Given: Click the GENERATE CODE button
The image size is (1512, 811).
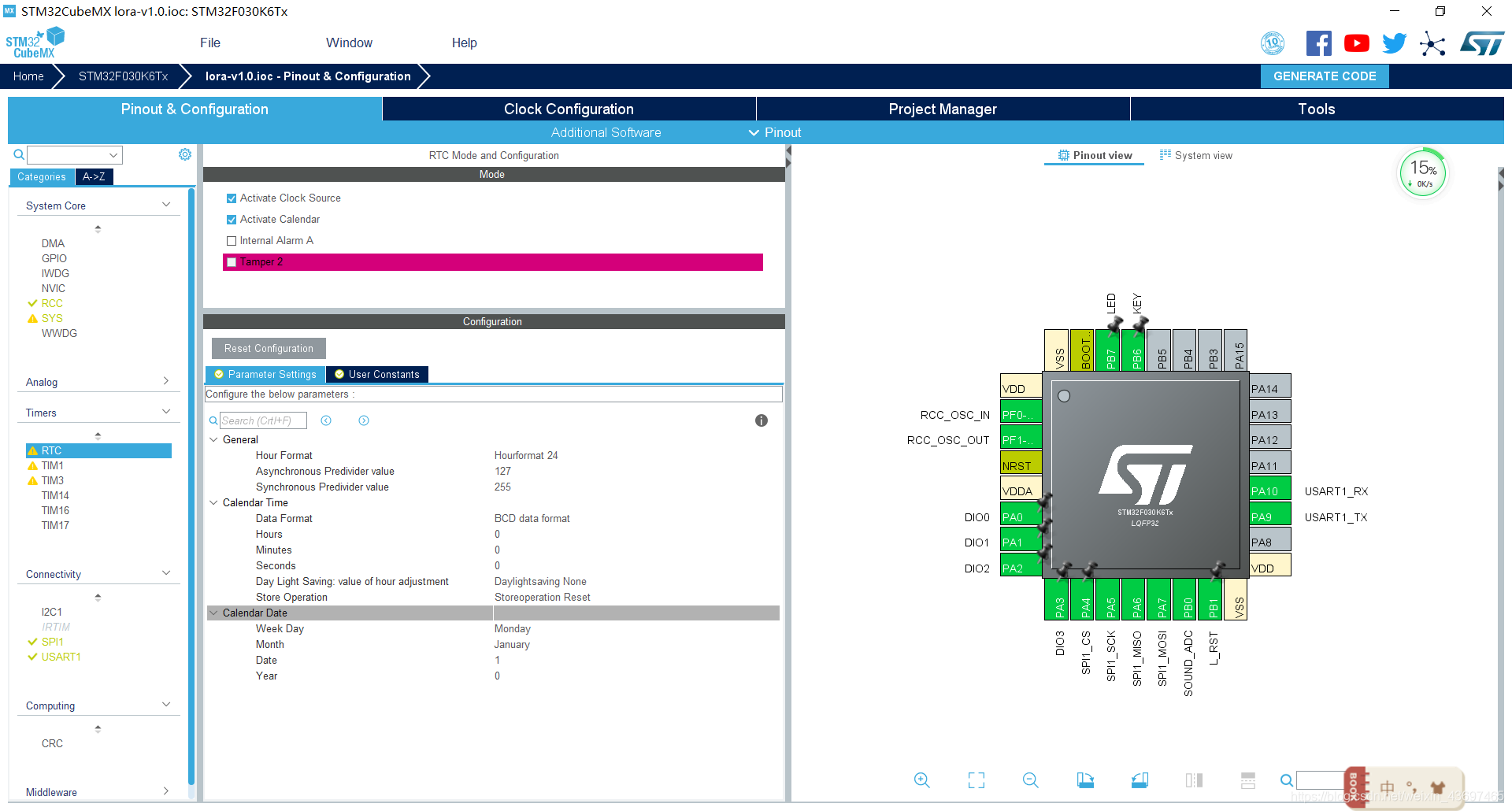Looking at the screenshot, I should pyautogui.click(x=1325, y=76).
